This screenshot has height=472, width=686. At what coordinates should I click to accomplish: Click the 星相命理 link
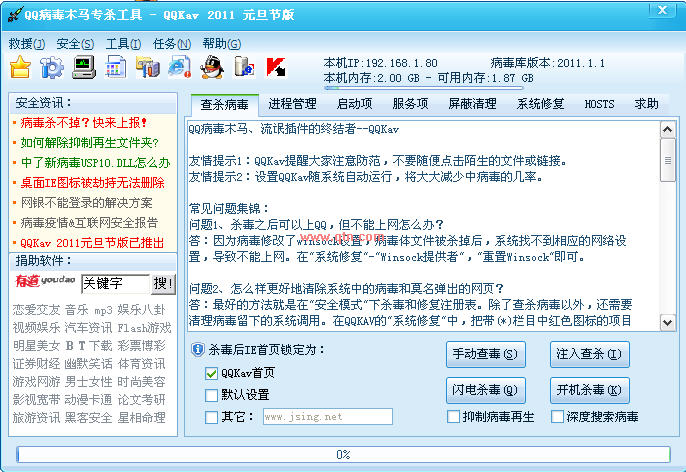tap(141, 418)
